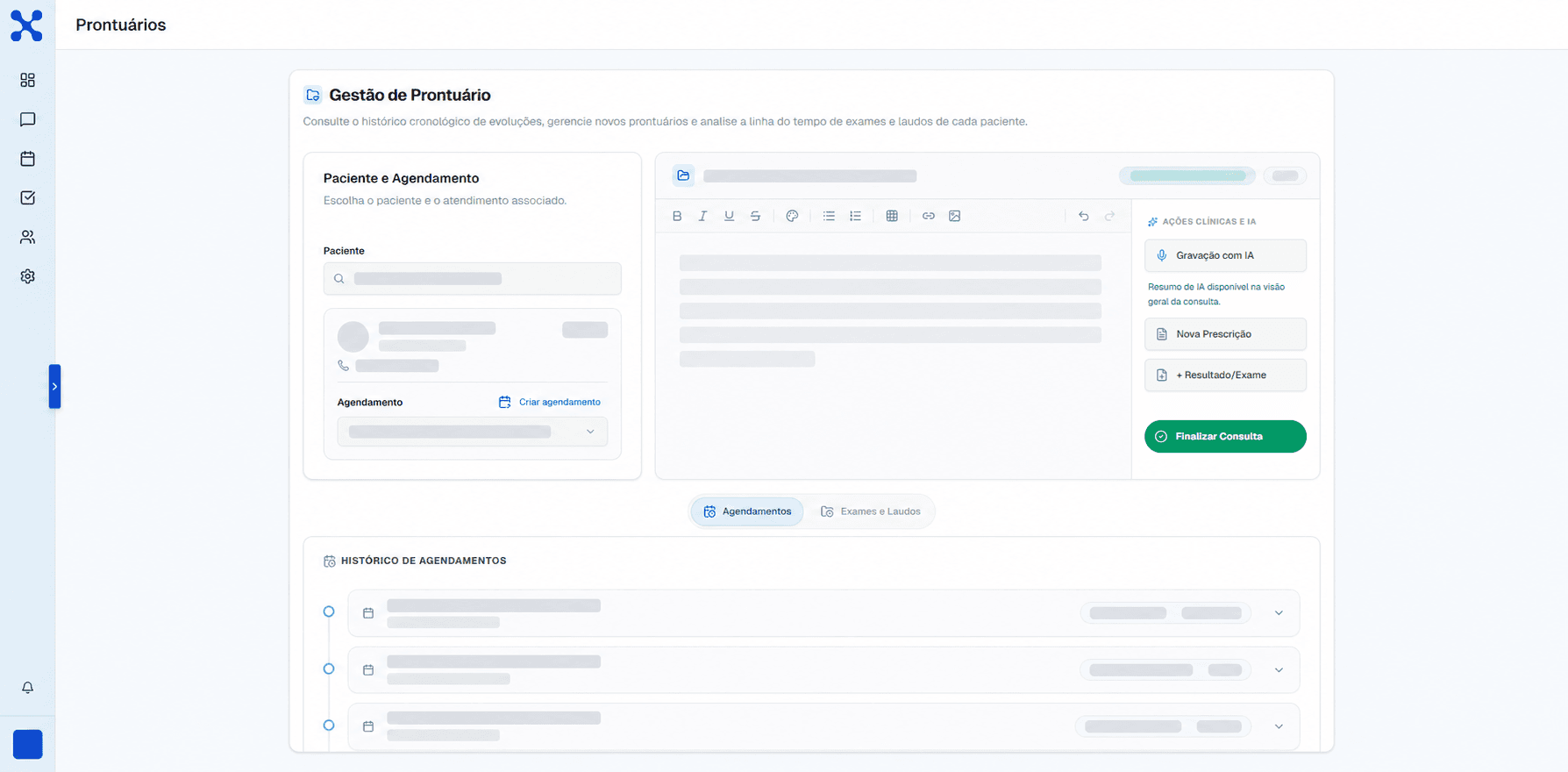Toggle underline formatting in the editor
The height and width of the screenshot is (772, 1568).
729,216
